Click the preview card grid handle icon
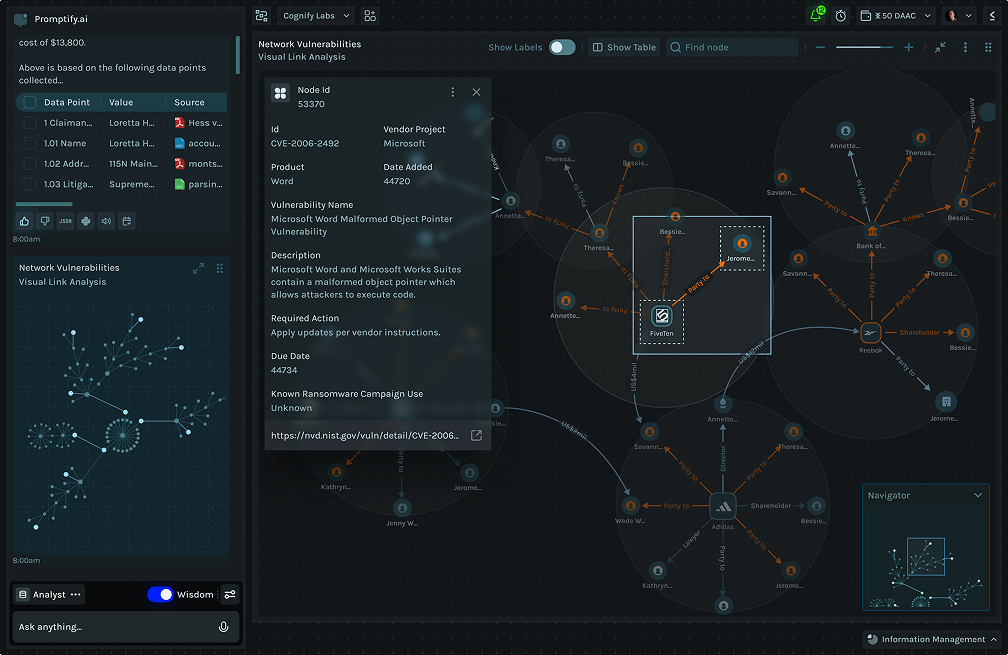Viewport: 1008px width, 655px height. pyautogui.click(x=220, y=269)
